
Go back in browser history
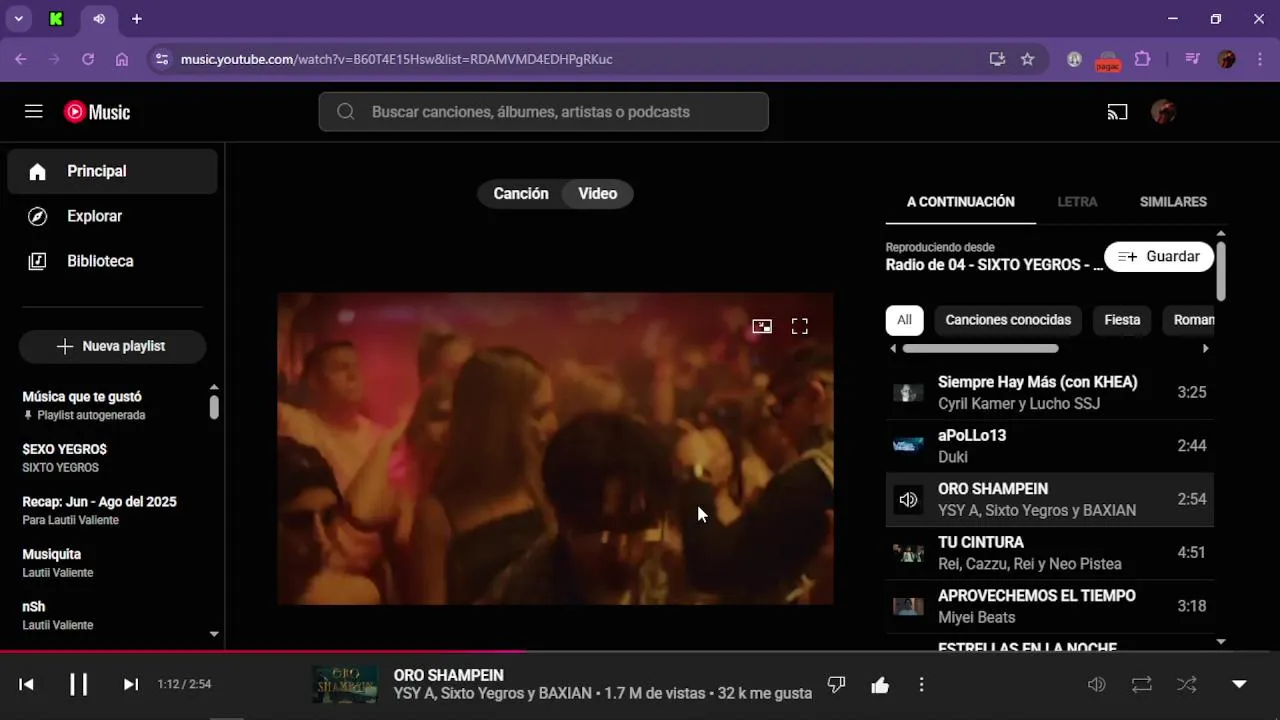pyautogui.click(x=21, y=59)
